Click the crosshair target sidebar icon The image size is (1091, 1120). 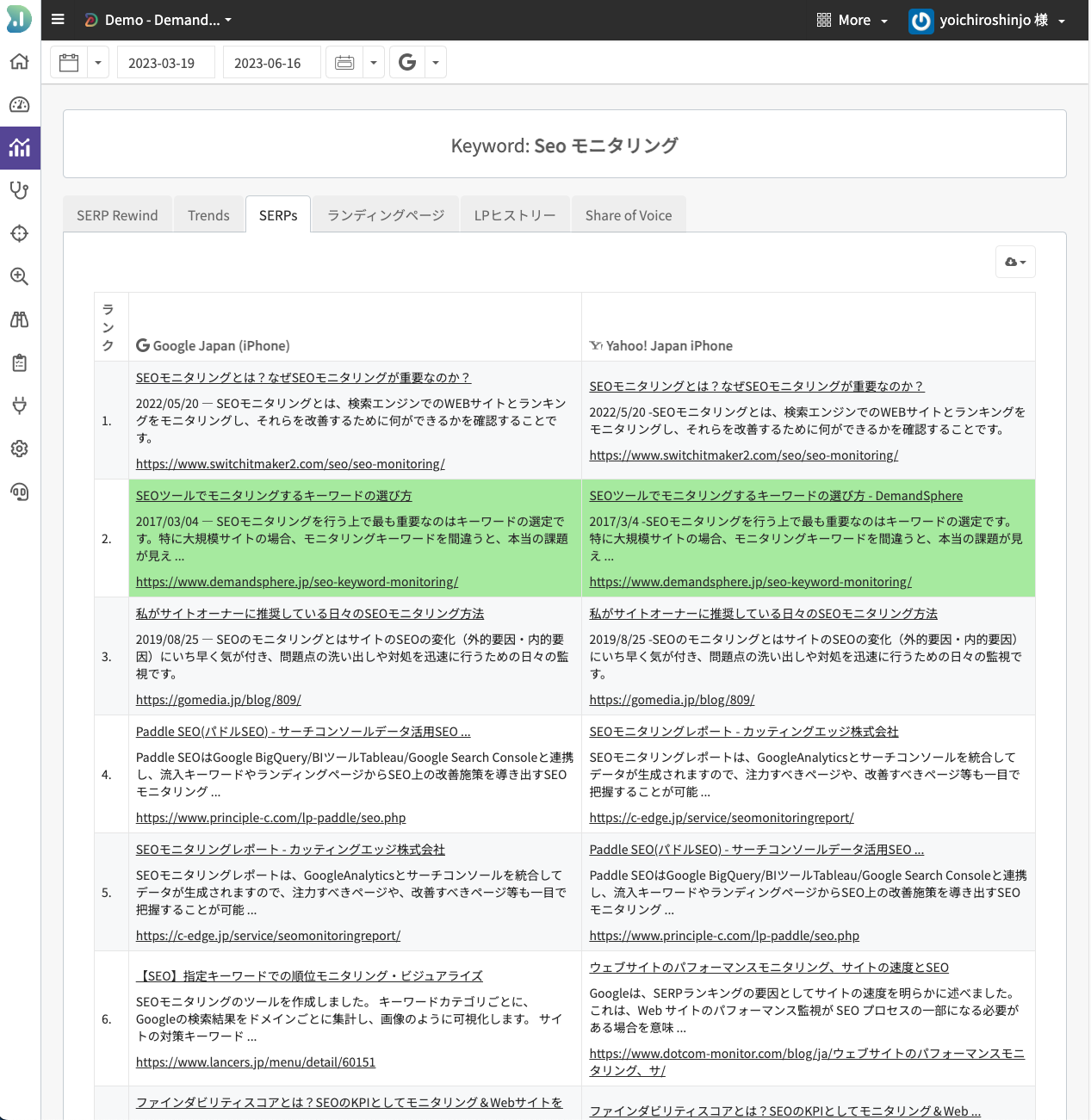click(x=19, y=233)
